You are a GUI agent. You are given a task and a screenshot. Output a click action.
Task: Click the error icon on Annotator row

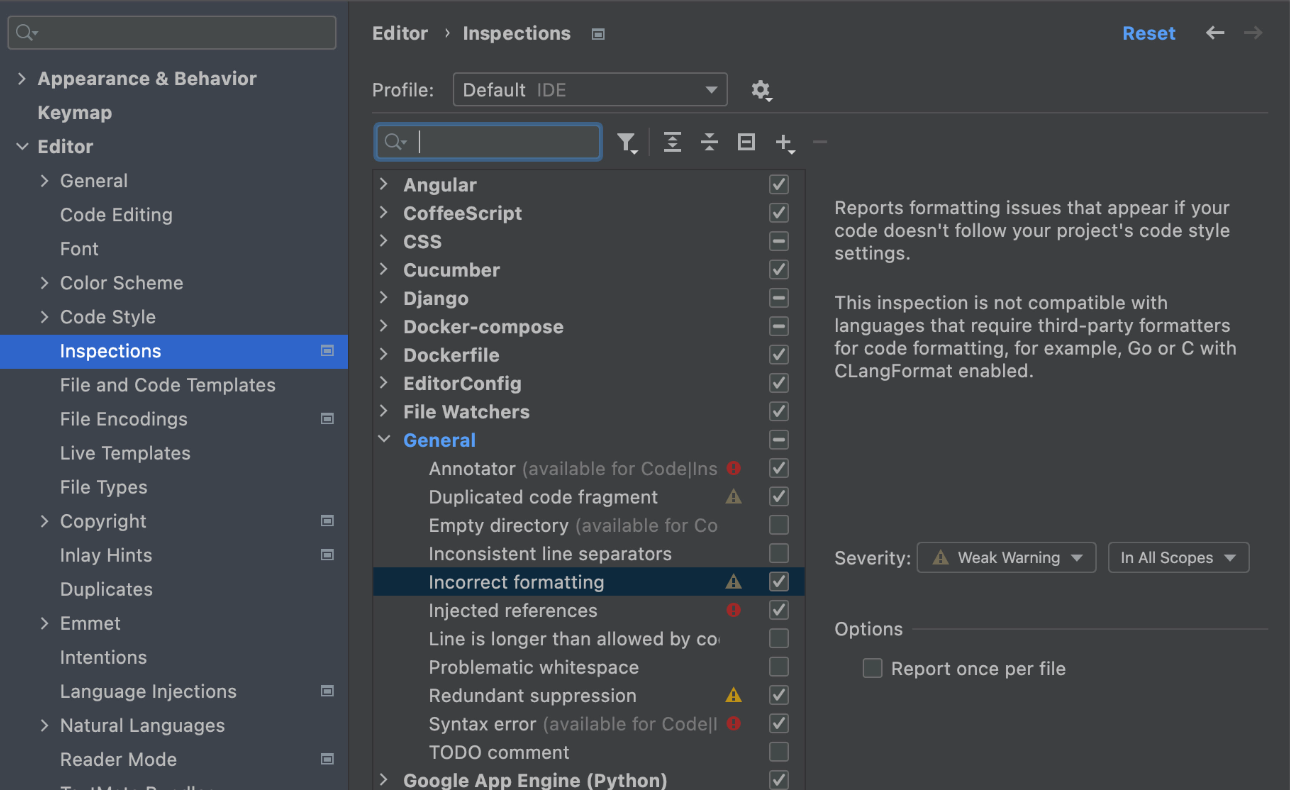pyautogui.click(x=733, y=468)
